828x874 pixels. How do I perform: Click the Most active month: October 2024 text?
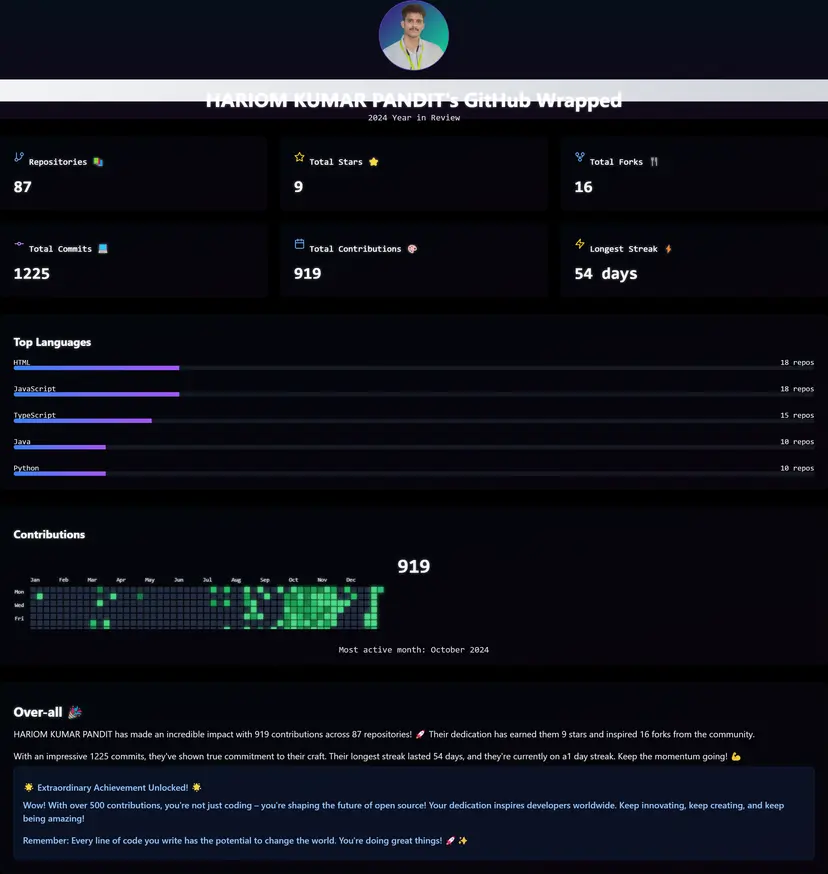pyautogui.click(x=413, y=649)
